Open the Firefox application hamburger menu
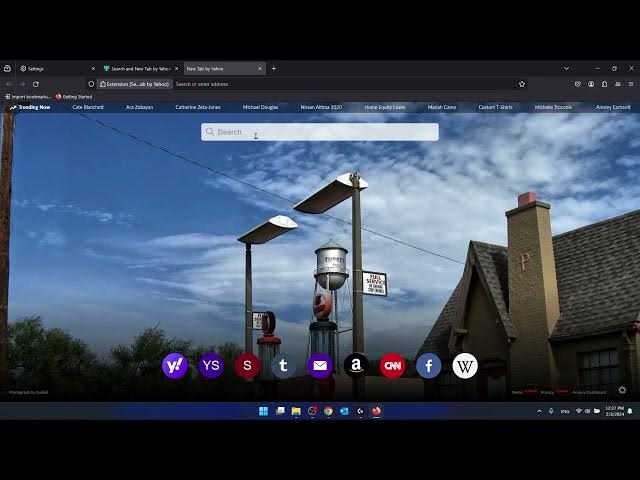Image resolution: width=640 pixels, height=480 pixels. pyautogui.click(x=631, y=84)
